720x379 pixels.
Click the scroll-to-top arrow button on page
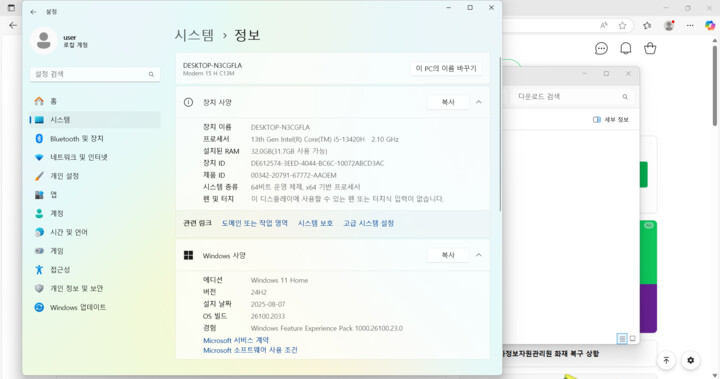point(666,361)
